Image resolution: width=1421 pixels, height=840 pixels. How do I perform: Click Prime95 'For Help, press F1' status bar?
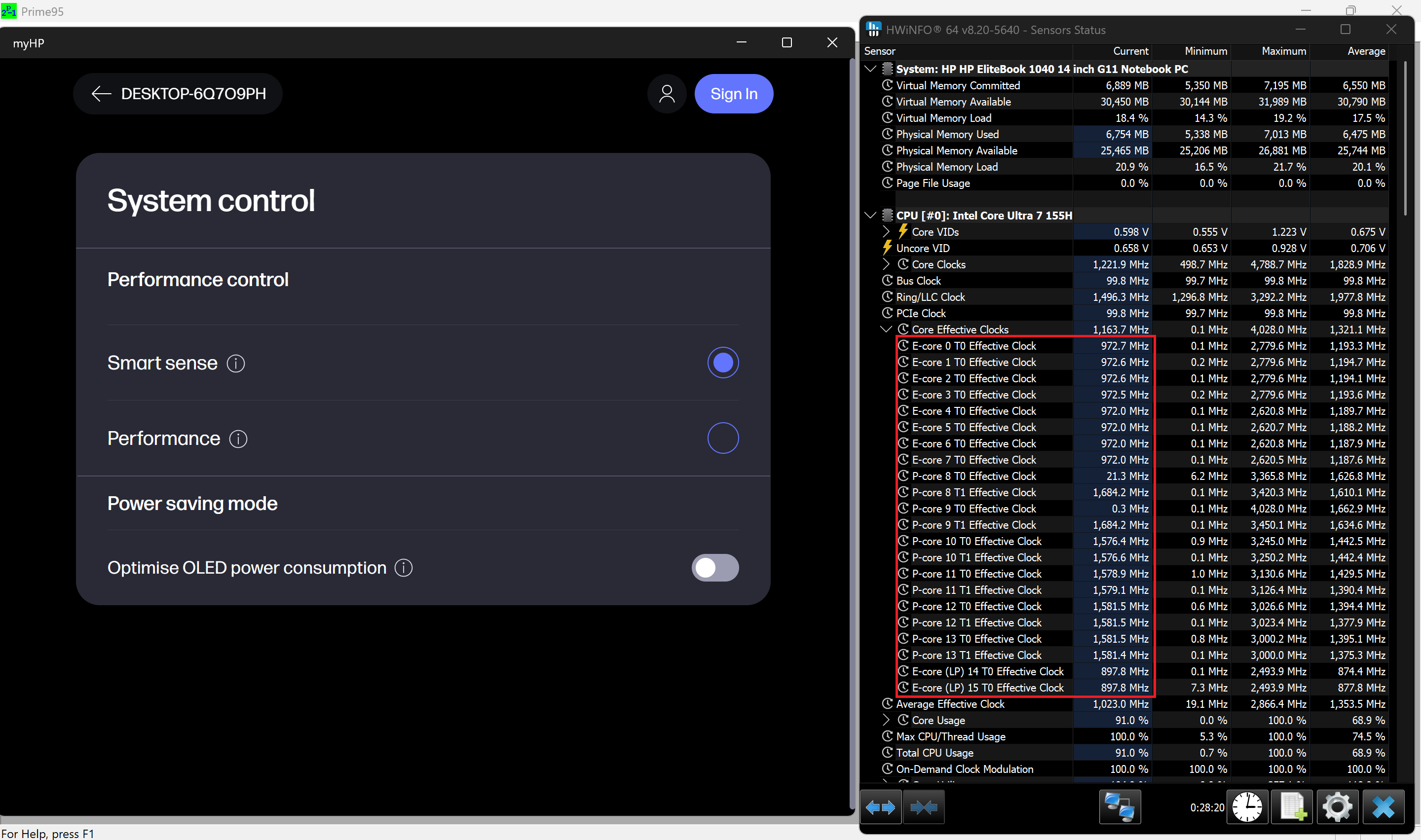(47, 833)
